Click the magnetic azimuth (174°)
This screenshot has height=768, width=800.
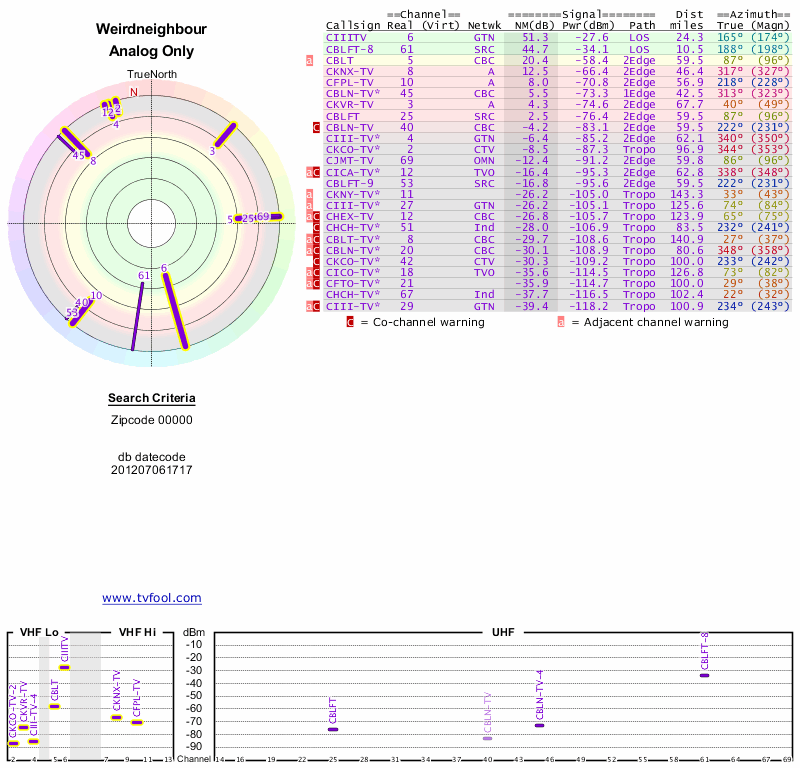point(770,38)
